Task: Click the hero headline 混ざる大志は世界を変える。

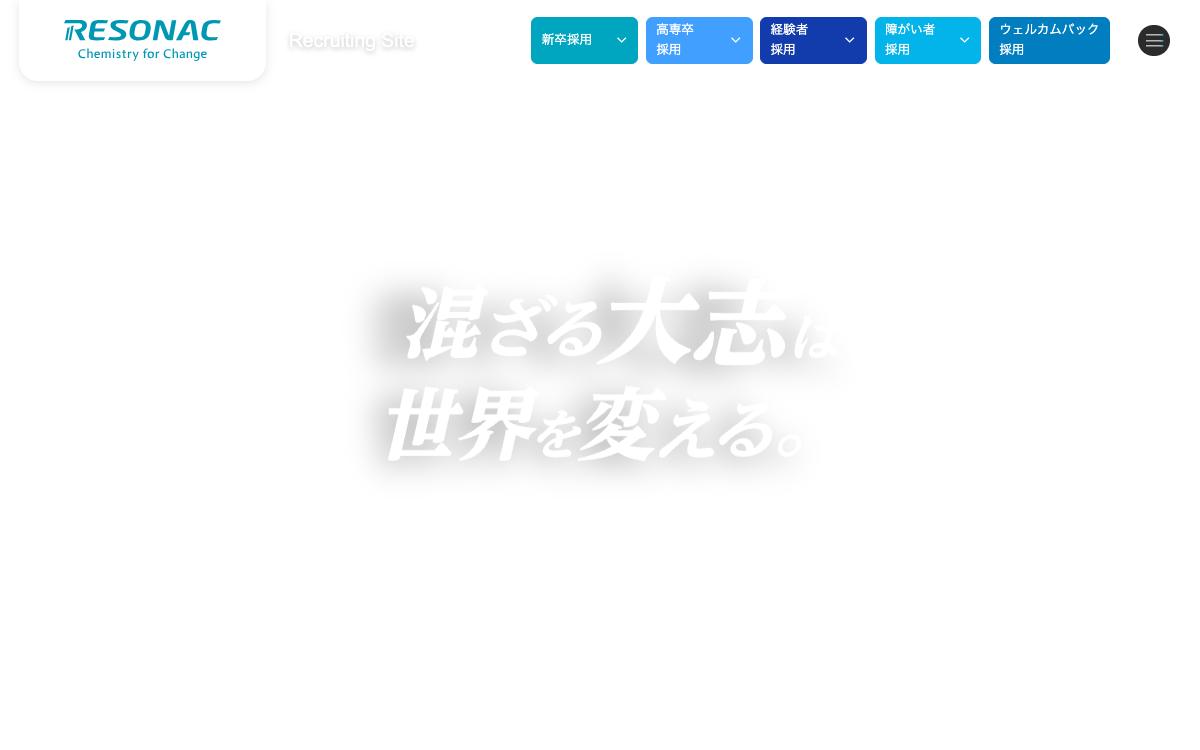Action: 612,372
